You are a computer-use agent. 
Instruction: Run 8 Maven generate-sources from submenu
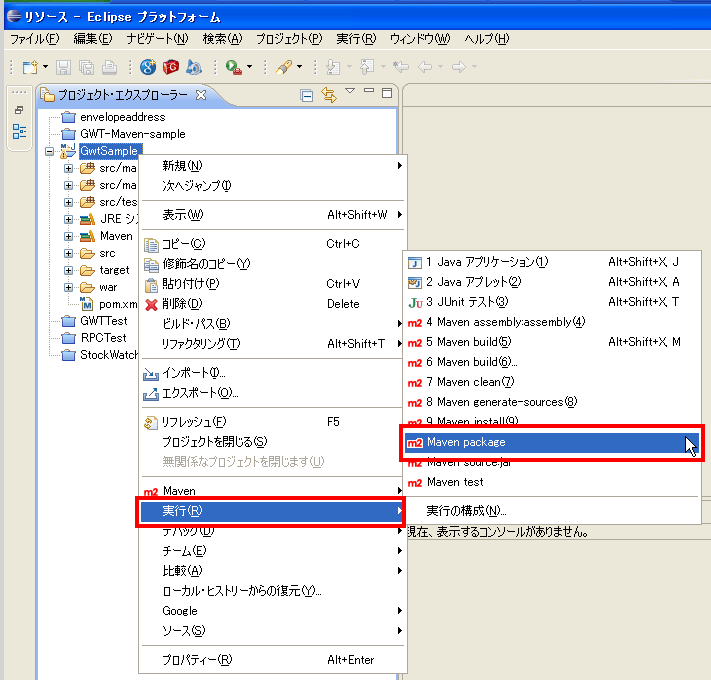[x=552, y=402]
